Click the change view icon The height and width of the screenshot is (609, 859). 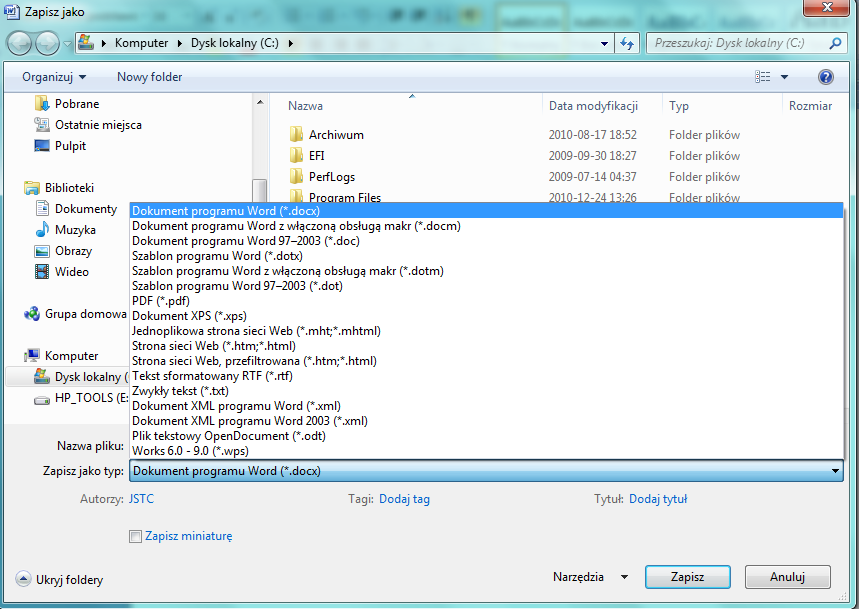click(763, 77)
